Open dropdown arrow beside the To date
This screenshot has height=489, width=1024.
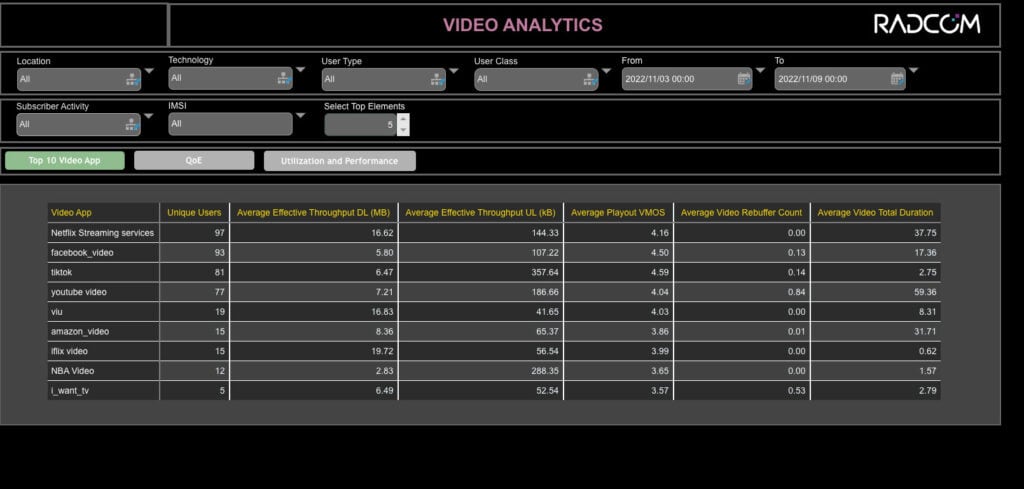pyautogui.click(x=913, y=70)
